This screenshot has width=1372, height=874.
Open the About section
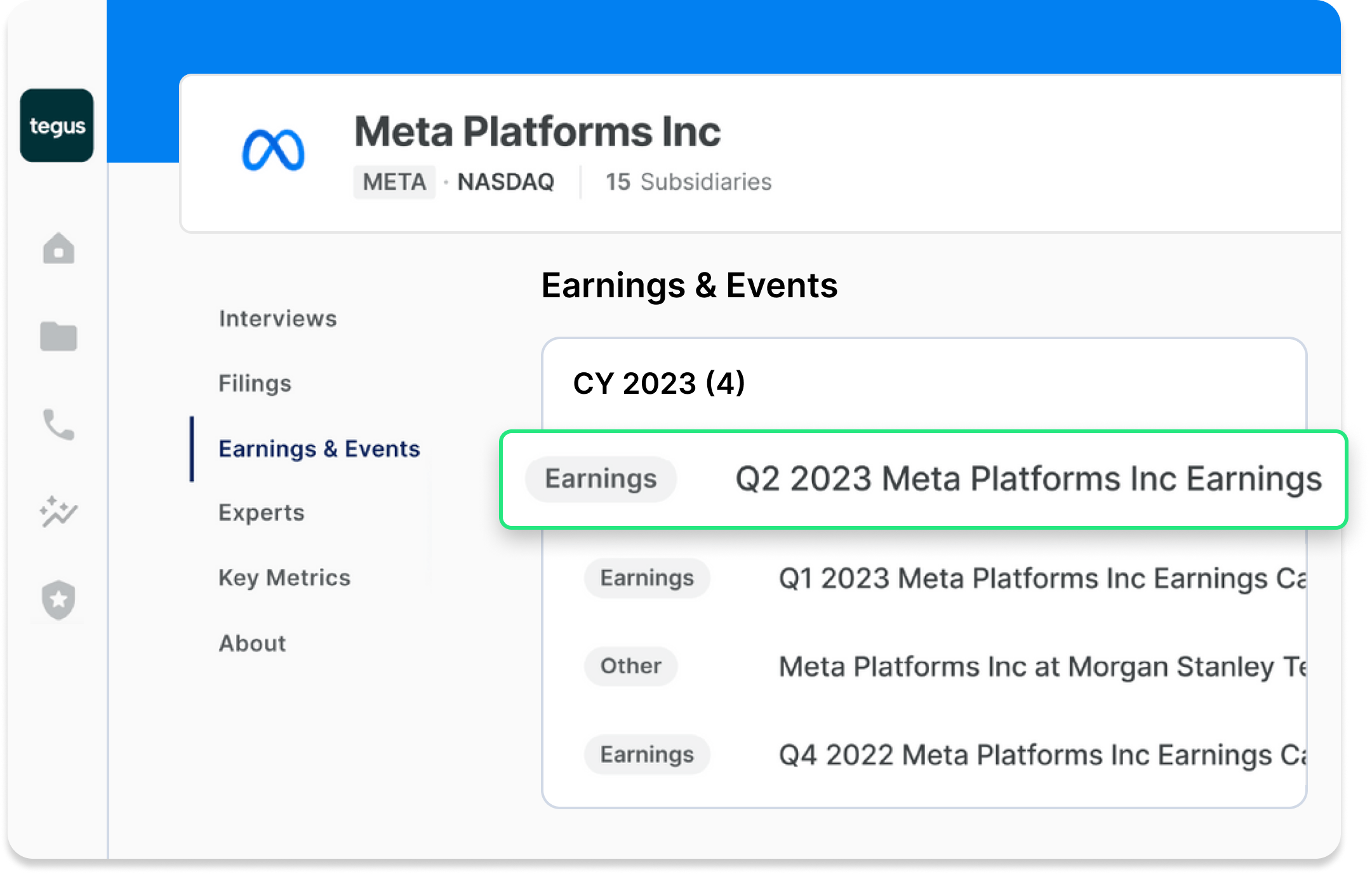253,643
